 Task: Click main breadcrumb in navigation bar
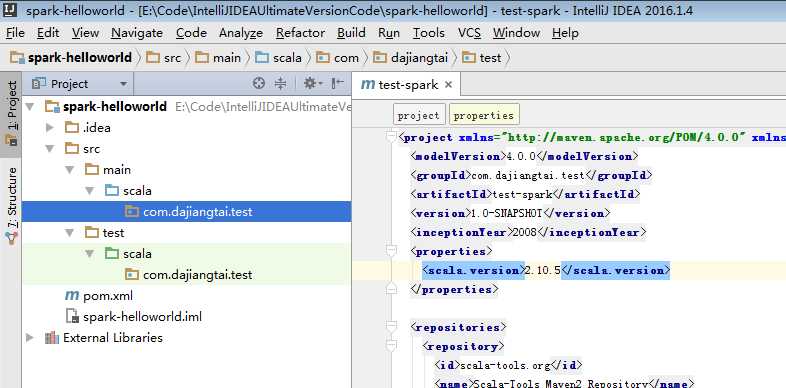pos(218,58)
